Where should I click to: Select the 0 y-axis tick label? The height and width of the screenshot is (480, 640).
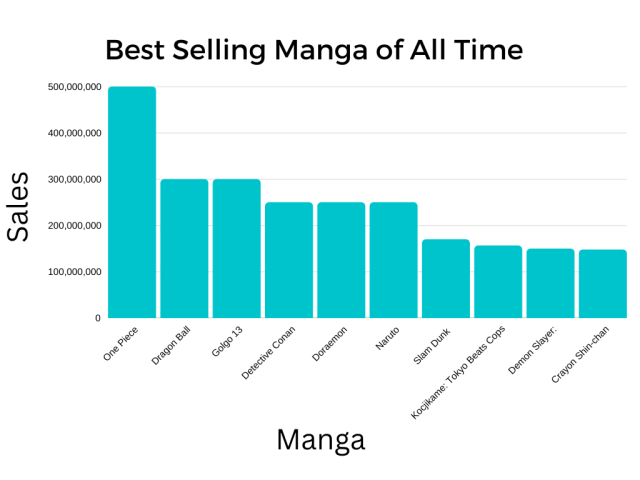(97, 318)
